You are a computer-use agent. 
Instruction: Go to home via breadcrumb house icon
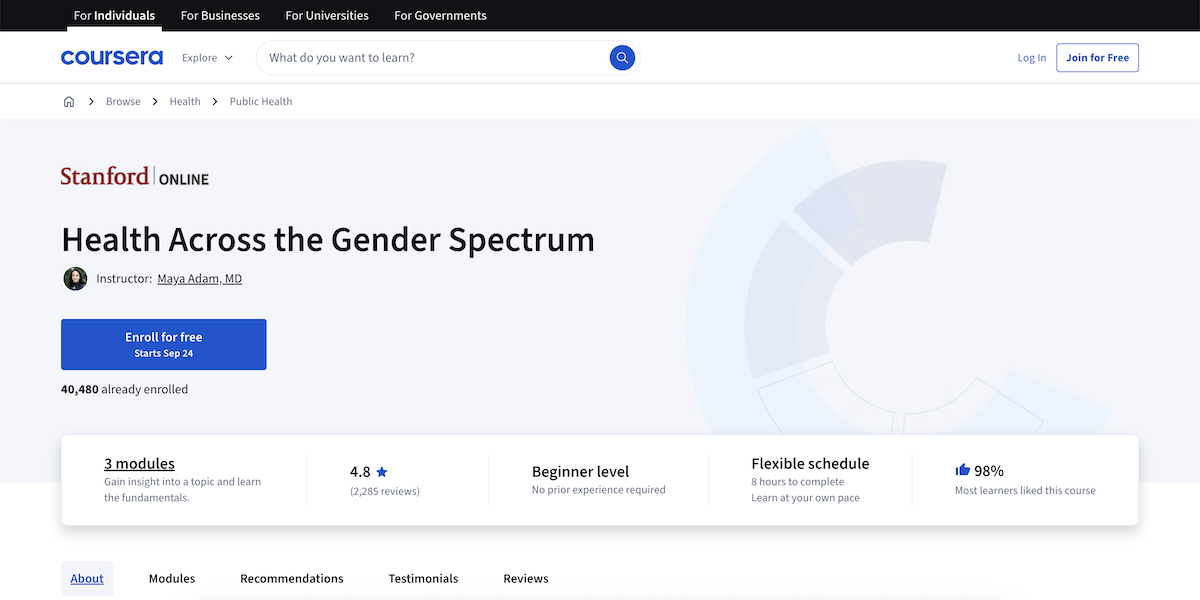pos(69,101)
